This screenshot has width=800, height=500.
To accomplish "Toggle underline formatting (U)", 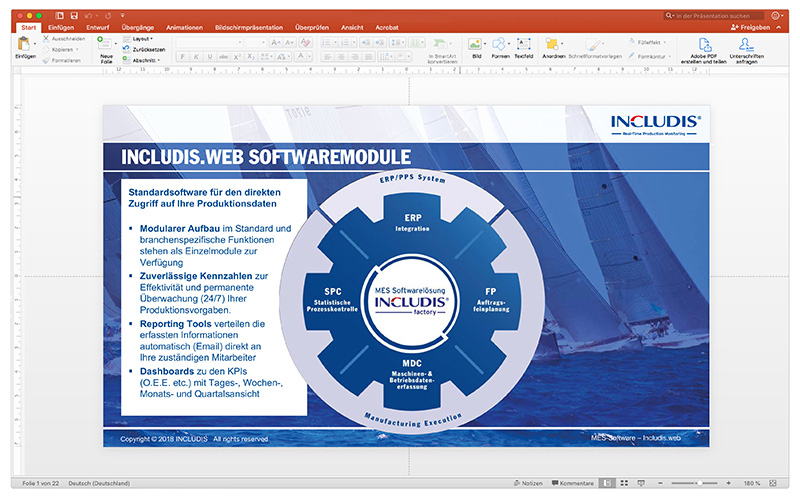I will tap(210, 57).
